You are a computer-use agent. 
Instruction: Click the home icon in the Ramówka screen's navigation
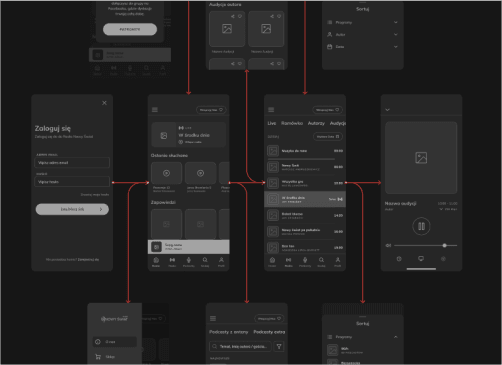[272, 260]
